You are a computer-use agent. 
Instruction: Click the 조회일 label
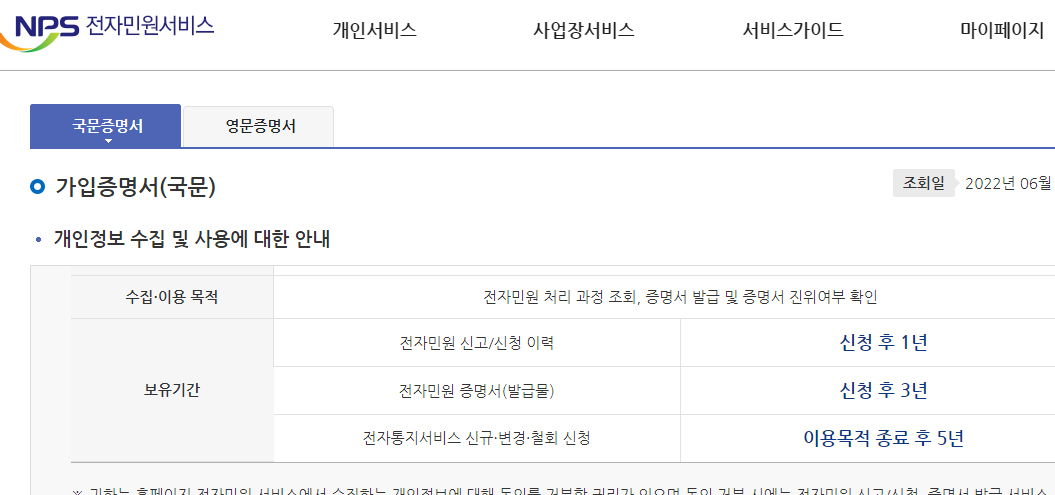[923, 183]
